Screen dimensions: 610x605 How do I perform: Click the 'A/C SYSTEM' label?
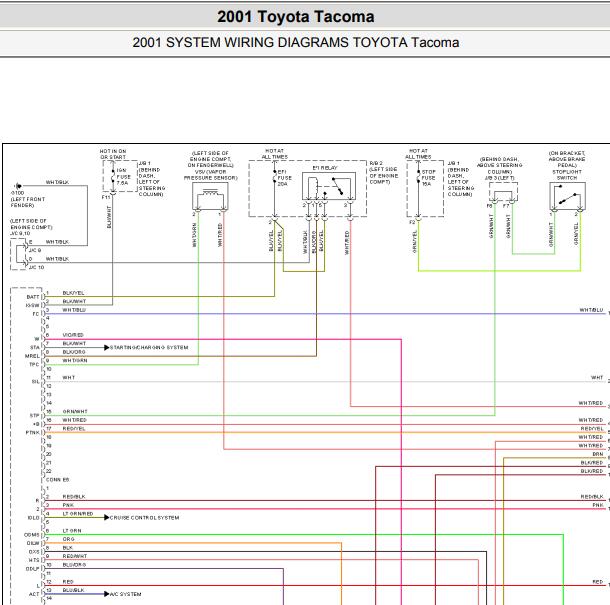[126, 594]
